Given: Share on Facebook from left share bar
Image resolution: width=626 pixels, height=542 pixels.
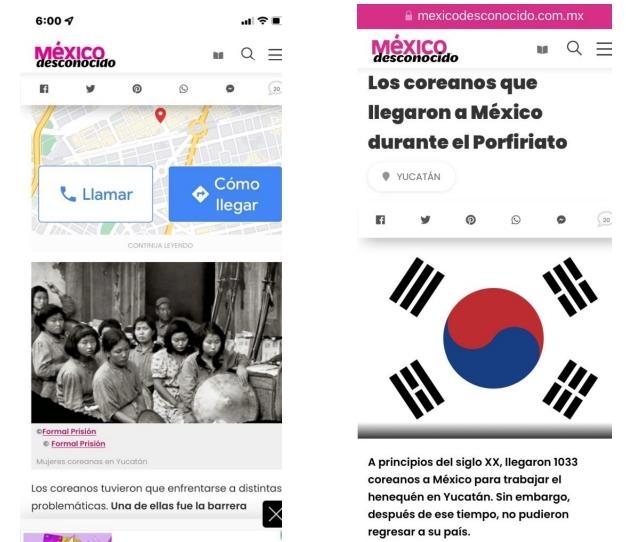Looking at the screenshot, I should pos(44,89).
